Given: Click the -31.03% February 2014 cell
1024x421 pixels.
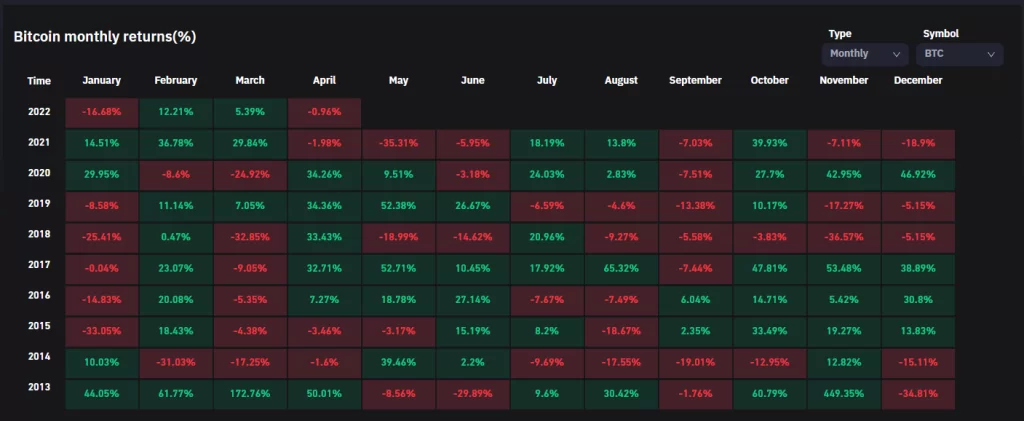Looking at the screenshot, I should click(x=176, y=362).
